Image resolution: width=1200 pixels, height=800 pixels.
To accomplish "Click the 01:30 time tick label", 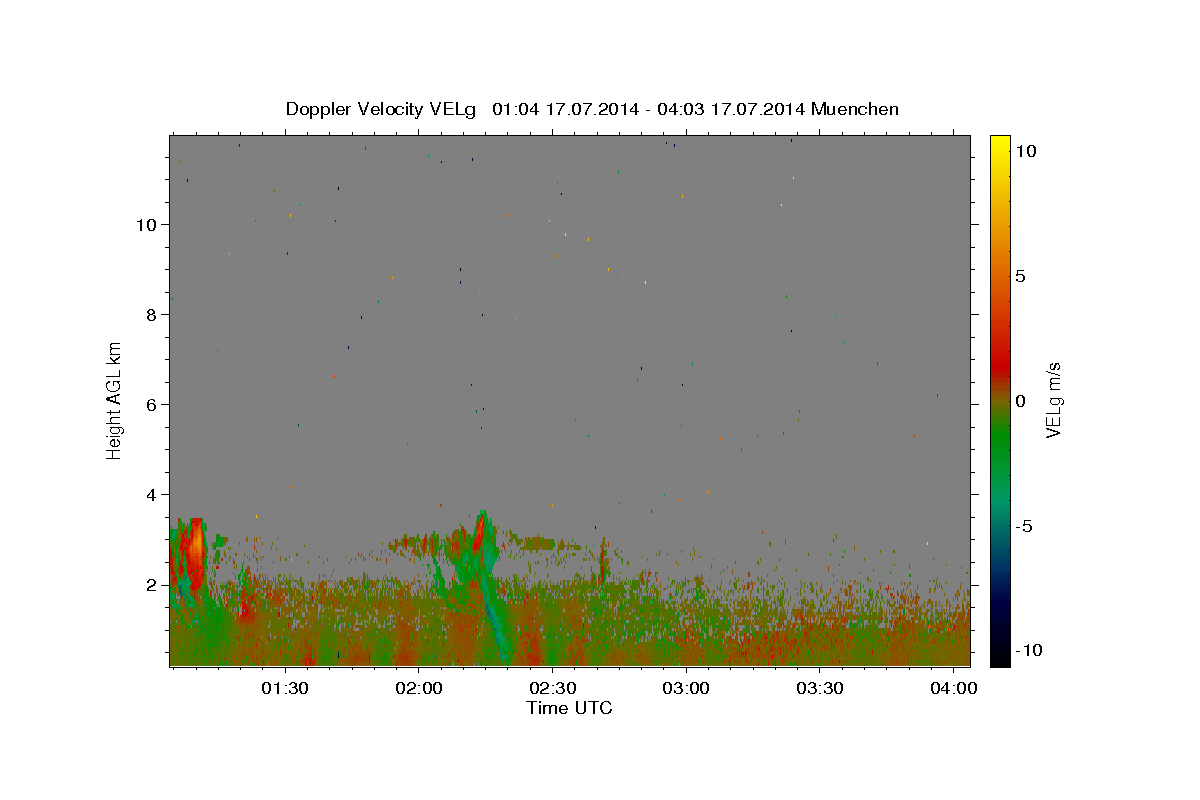I will pos(285,689).
